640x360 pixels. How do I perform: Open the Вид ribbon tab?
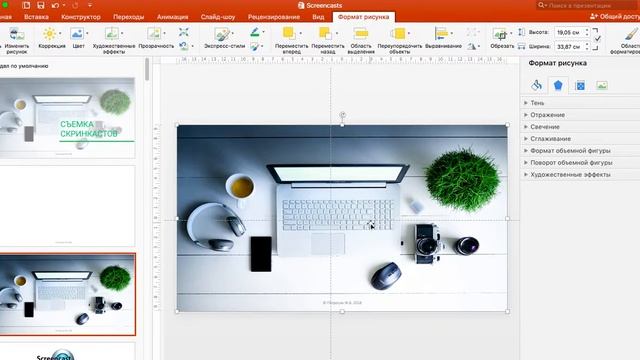tap(318, 17)
